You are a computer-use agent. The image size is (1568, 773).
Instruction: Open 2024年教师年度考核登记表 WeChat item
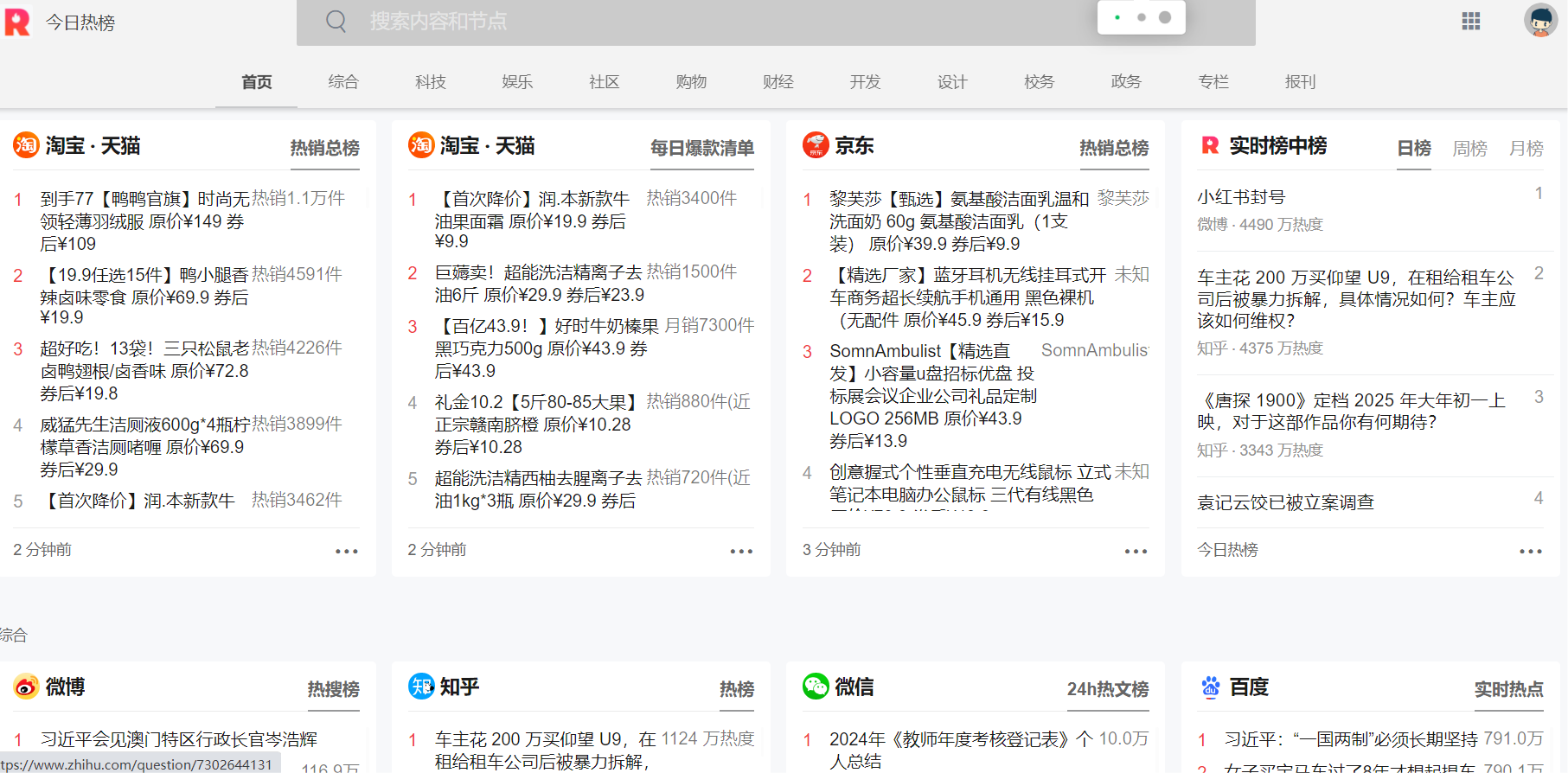(961, 749)
